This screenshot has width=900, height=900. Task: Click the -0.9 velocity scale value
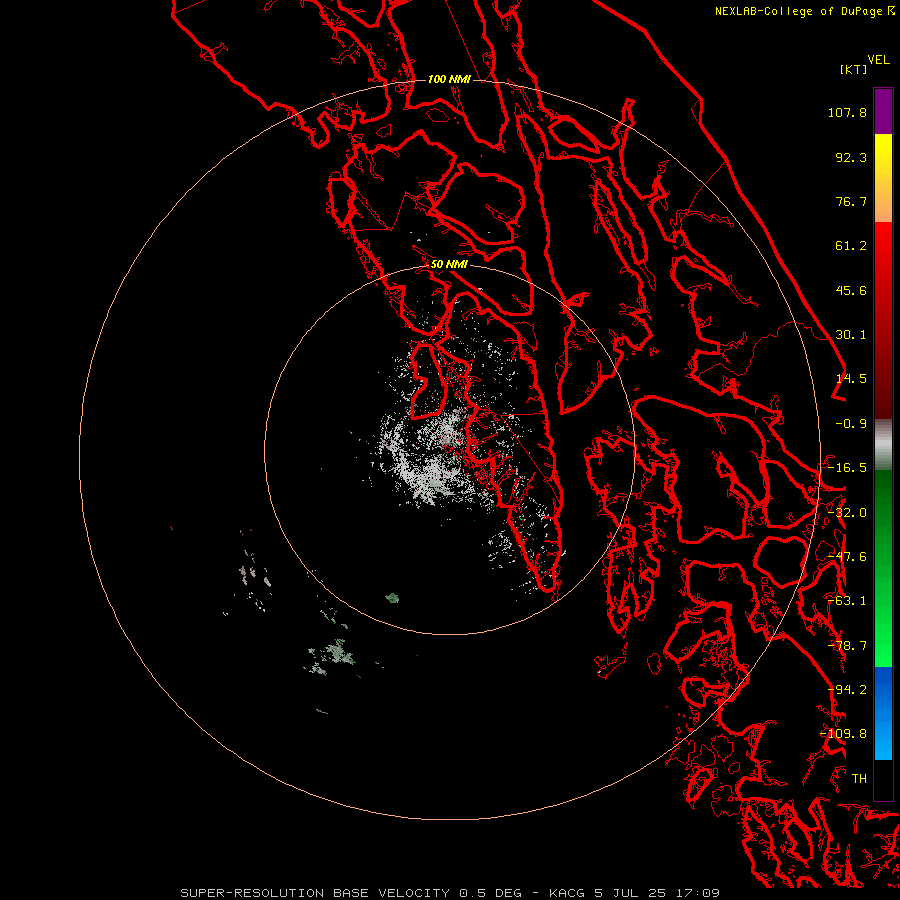point(851,424)
